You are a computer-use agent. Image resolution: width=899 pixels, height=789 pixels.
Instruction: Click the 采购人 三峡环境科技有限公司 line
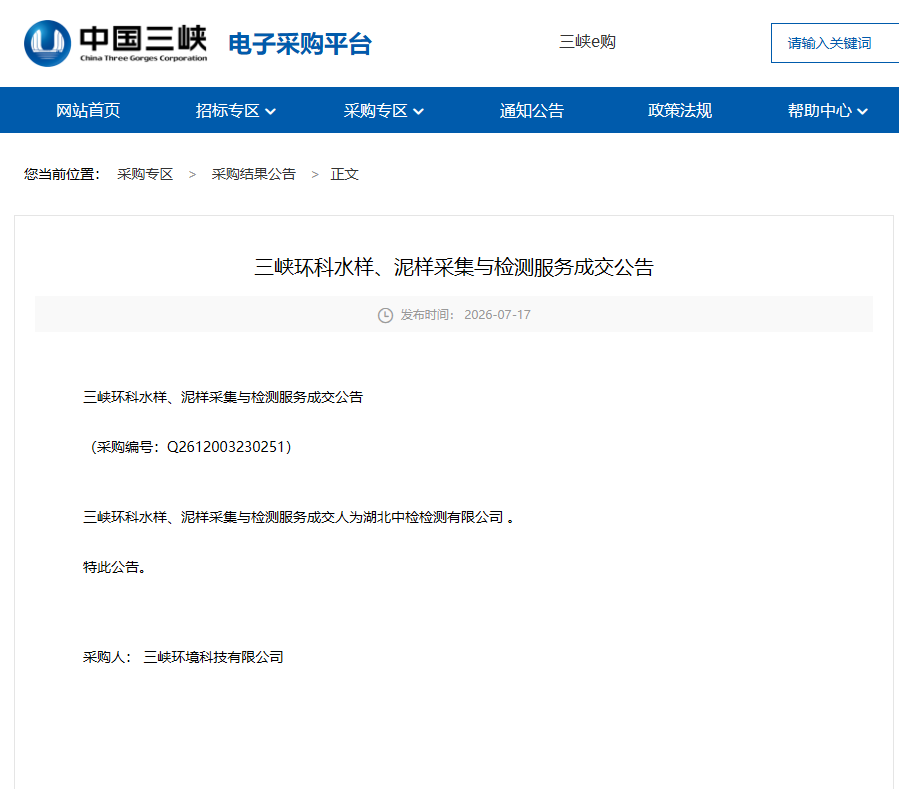[183, 657]
